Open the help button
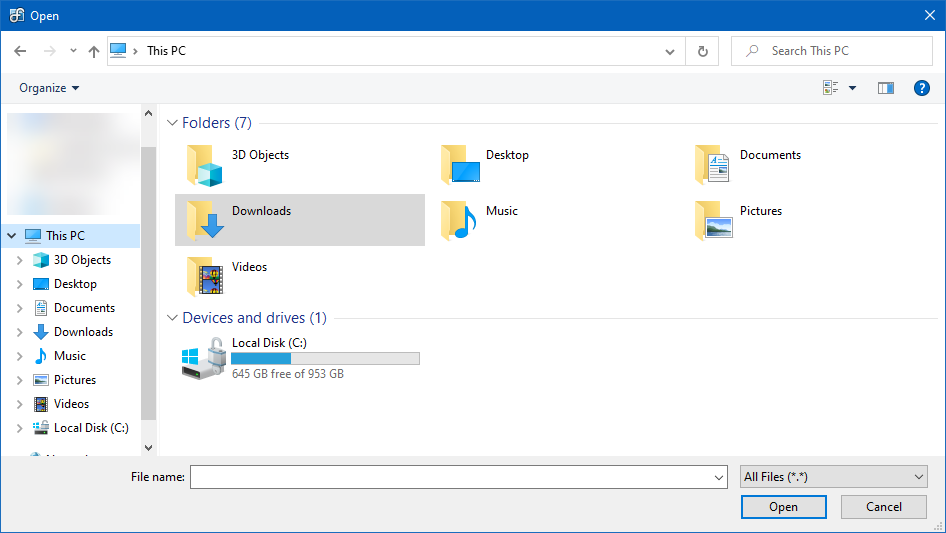Image resolution: width=946 pixels, height=533 pixels. pyautogui.click(x=921, y=88)
